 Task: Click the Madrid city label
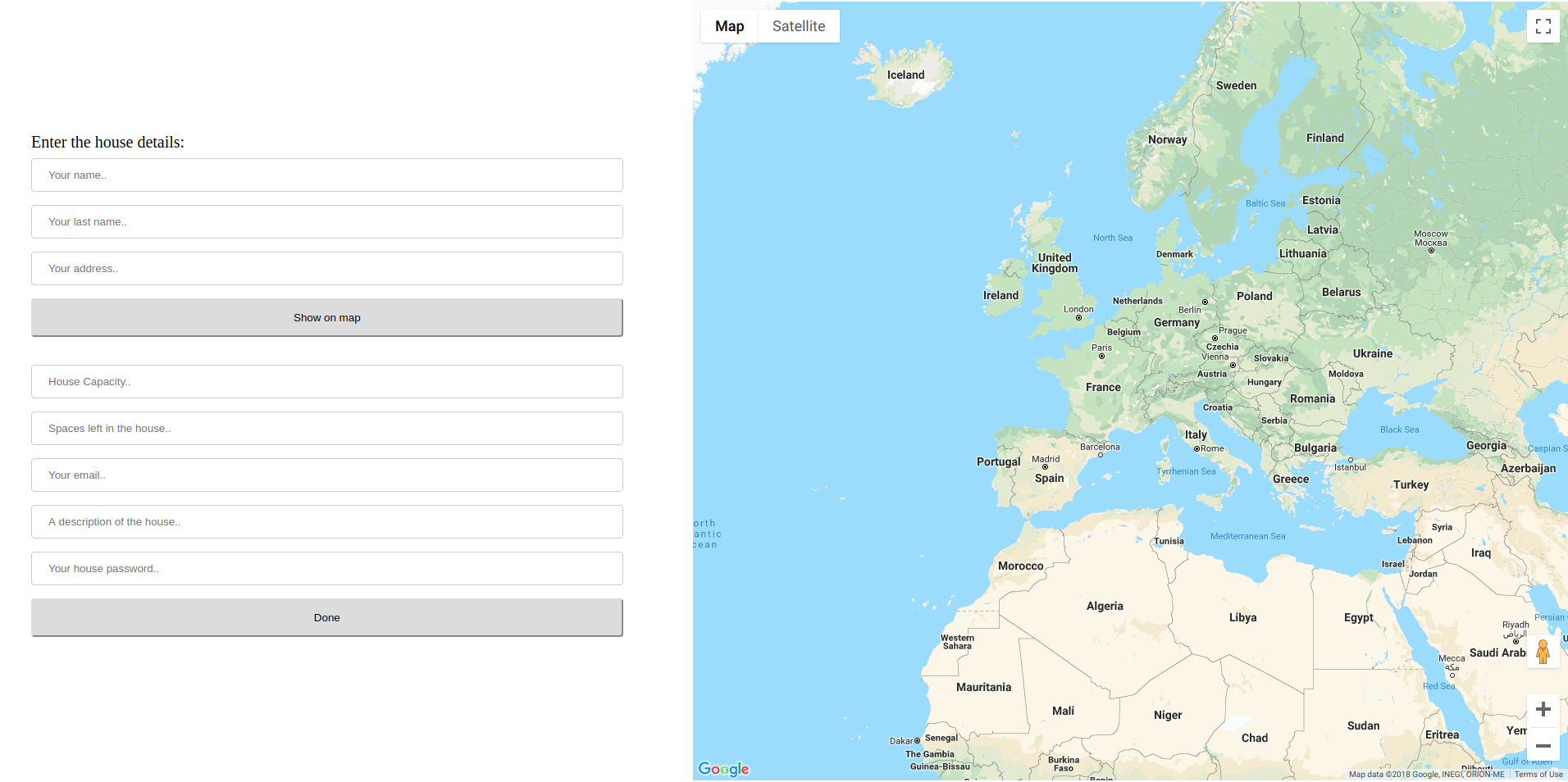(1045, 459)
